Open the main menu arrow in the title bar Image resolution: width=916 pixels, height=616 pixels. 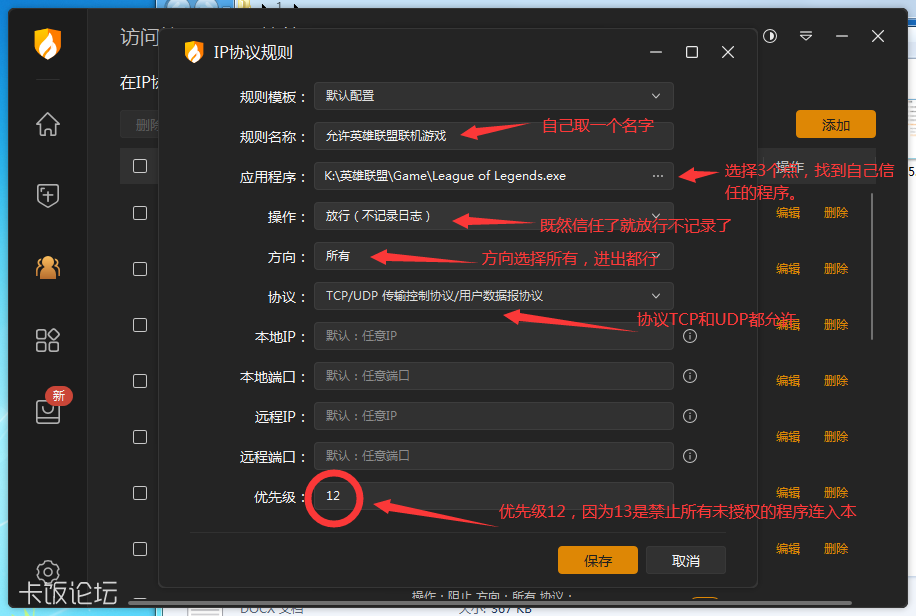point(806,36)
